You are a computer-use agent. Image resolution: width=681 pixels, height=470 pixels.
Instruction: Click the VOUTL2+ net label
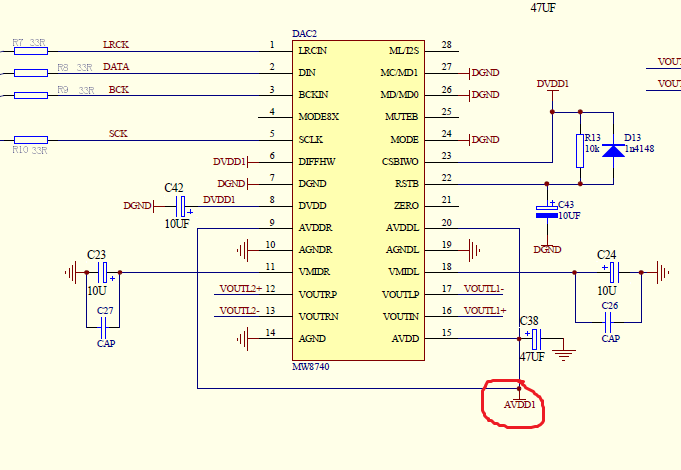[241, 289]
